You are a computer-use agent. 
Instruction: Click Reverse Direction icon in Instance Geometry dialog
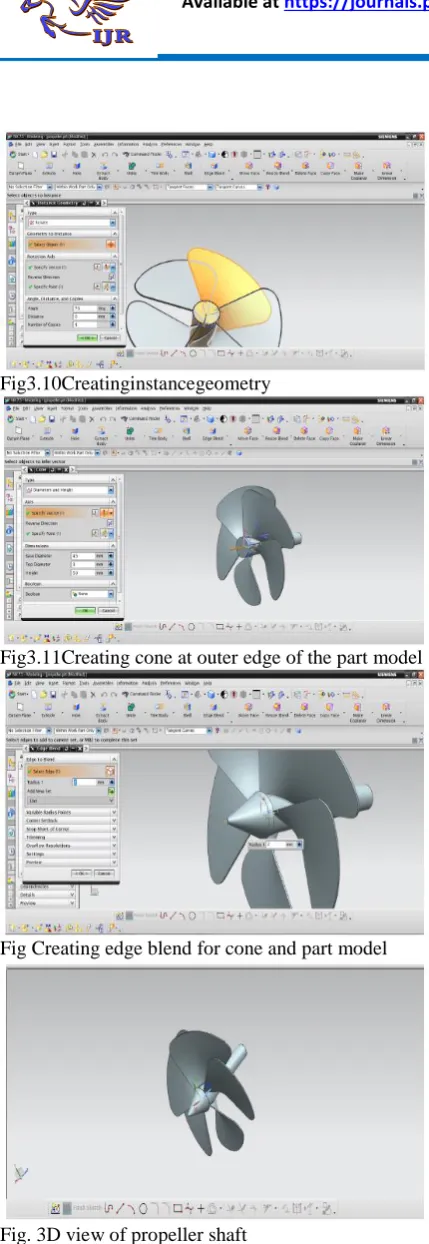coord(111,276)
